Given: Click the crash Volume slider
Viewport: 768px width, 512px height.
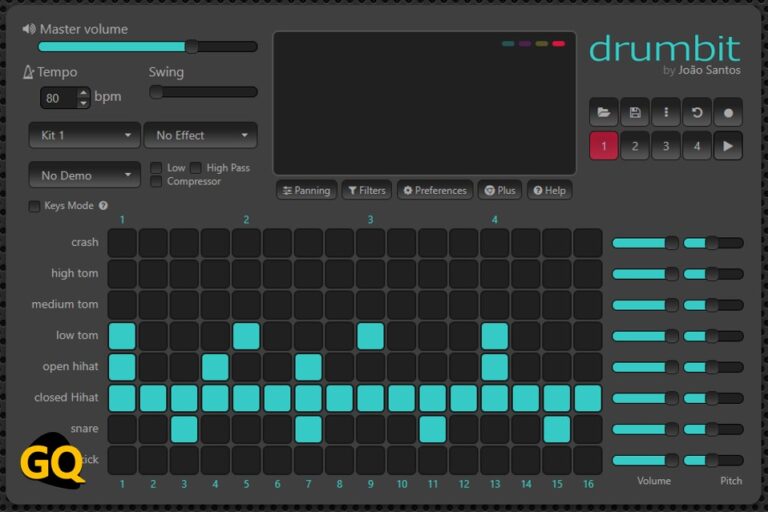Looking at the screenshot, I should pyautogui.click(x=645, y=243).
